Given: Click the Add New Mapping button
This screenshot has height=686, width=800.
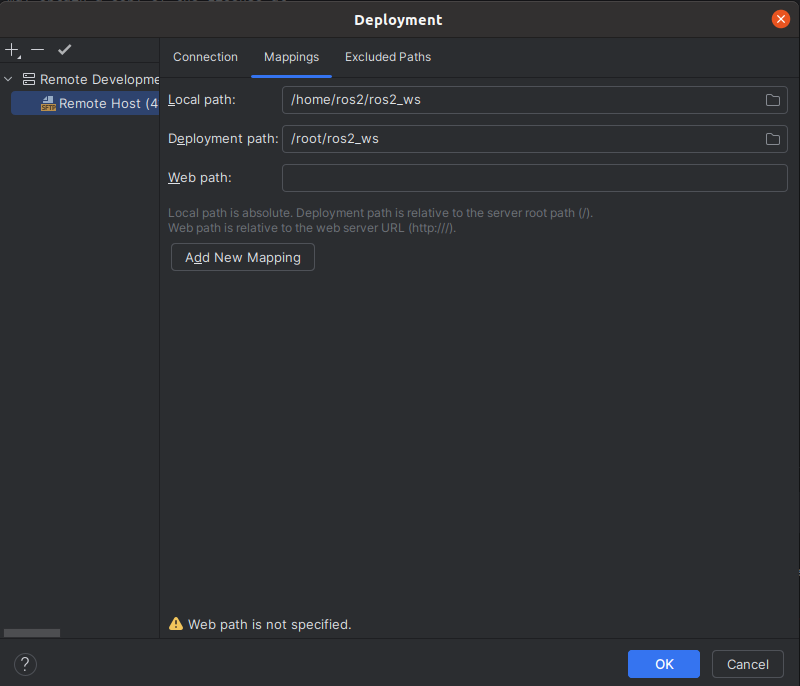Looking at the screenshot, I should click(243, 257).
